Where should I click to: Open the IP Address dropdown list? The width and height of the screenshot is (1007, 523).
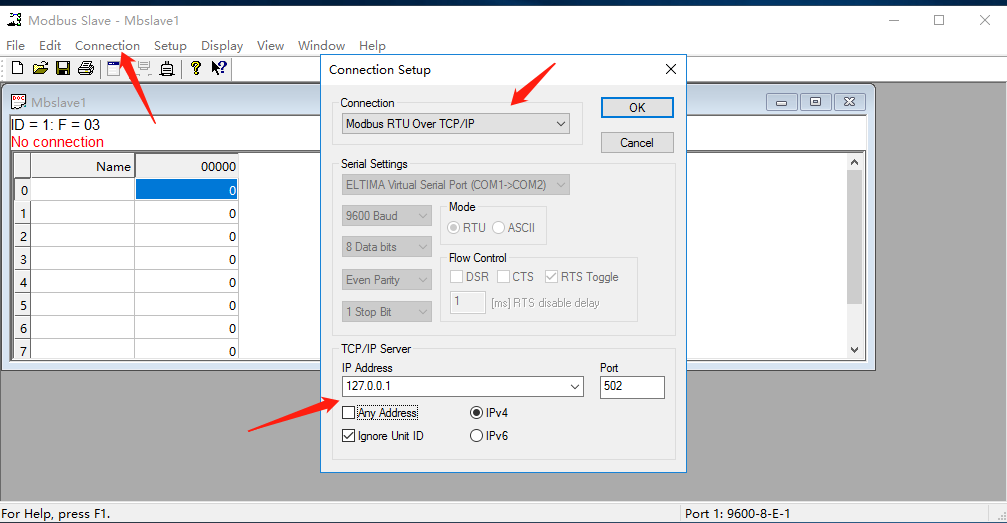(574, 387)
